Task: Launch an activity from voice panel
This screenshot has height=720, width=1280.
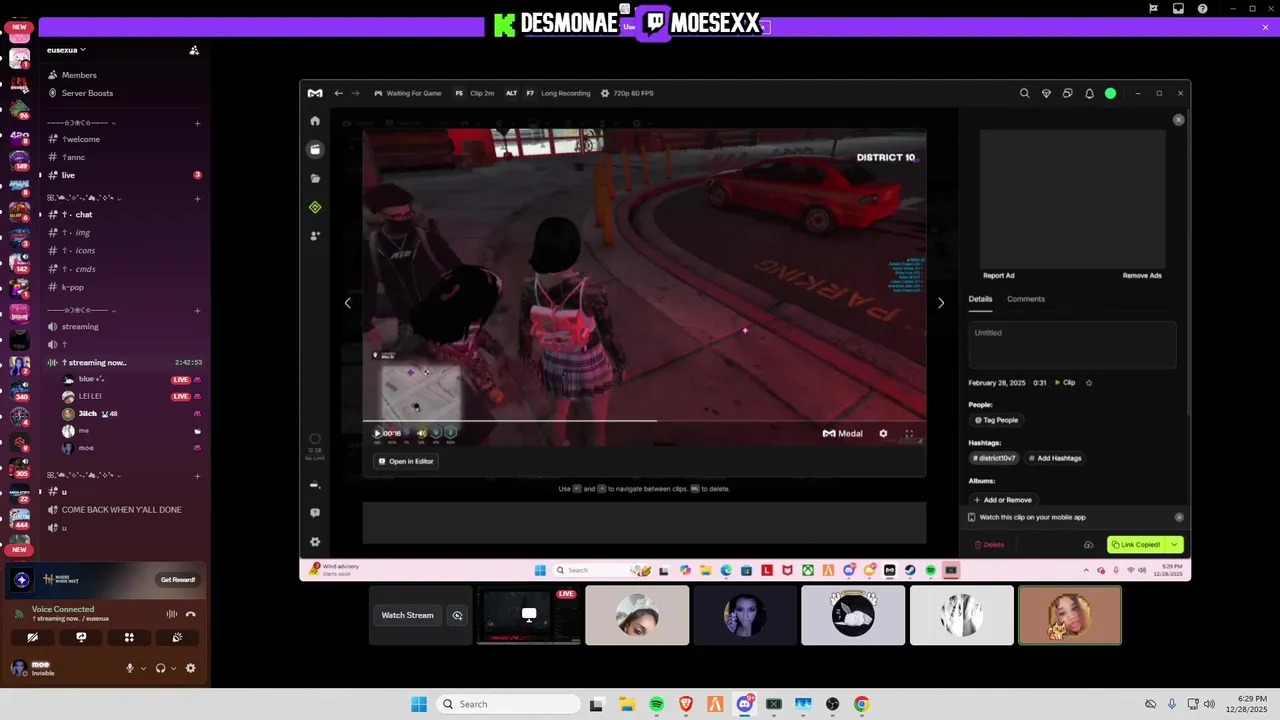Action: (129, 637)
